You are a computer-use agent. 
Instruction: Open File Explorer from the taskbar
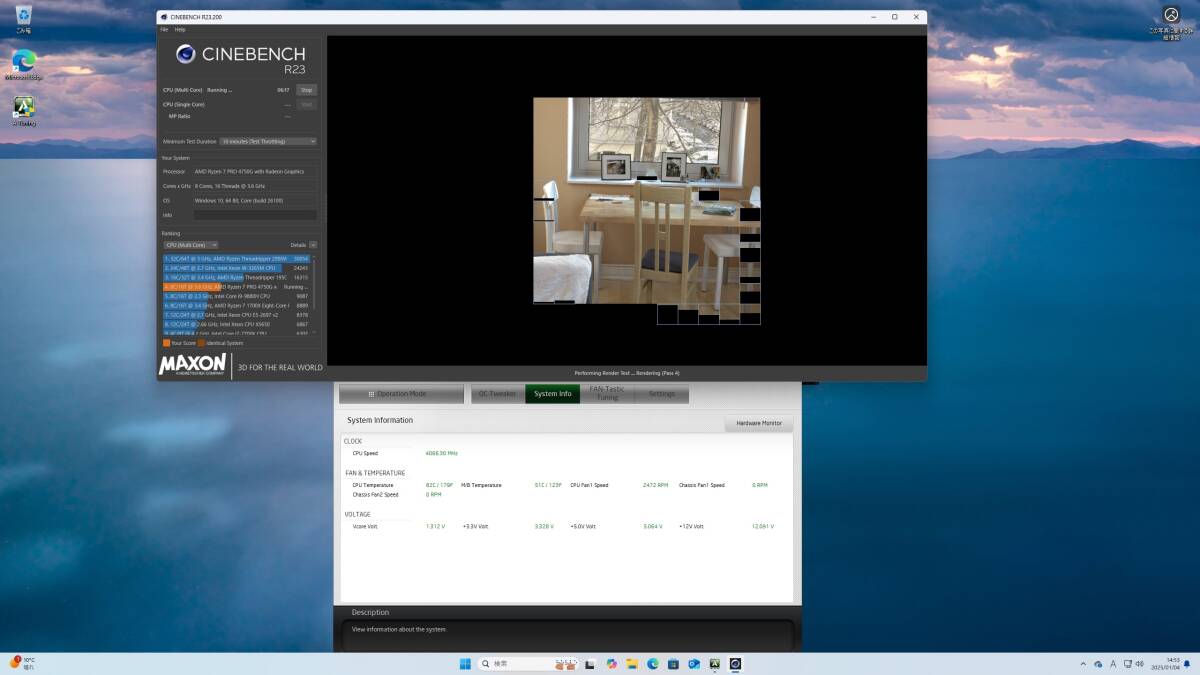tap(632, 664)
